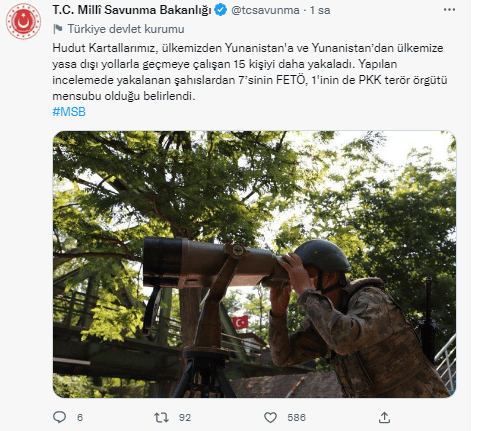View Türkiye devlet kurumu label info
Image resolution: width=481 pixels, height=431 pixels.
126,29
